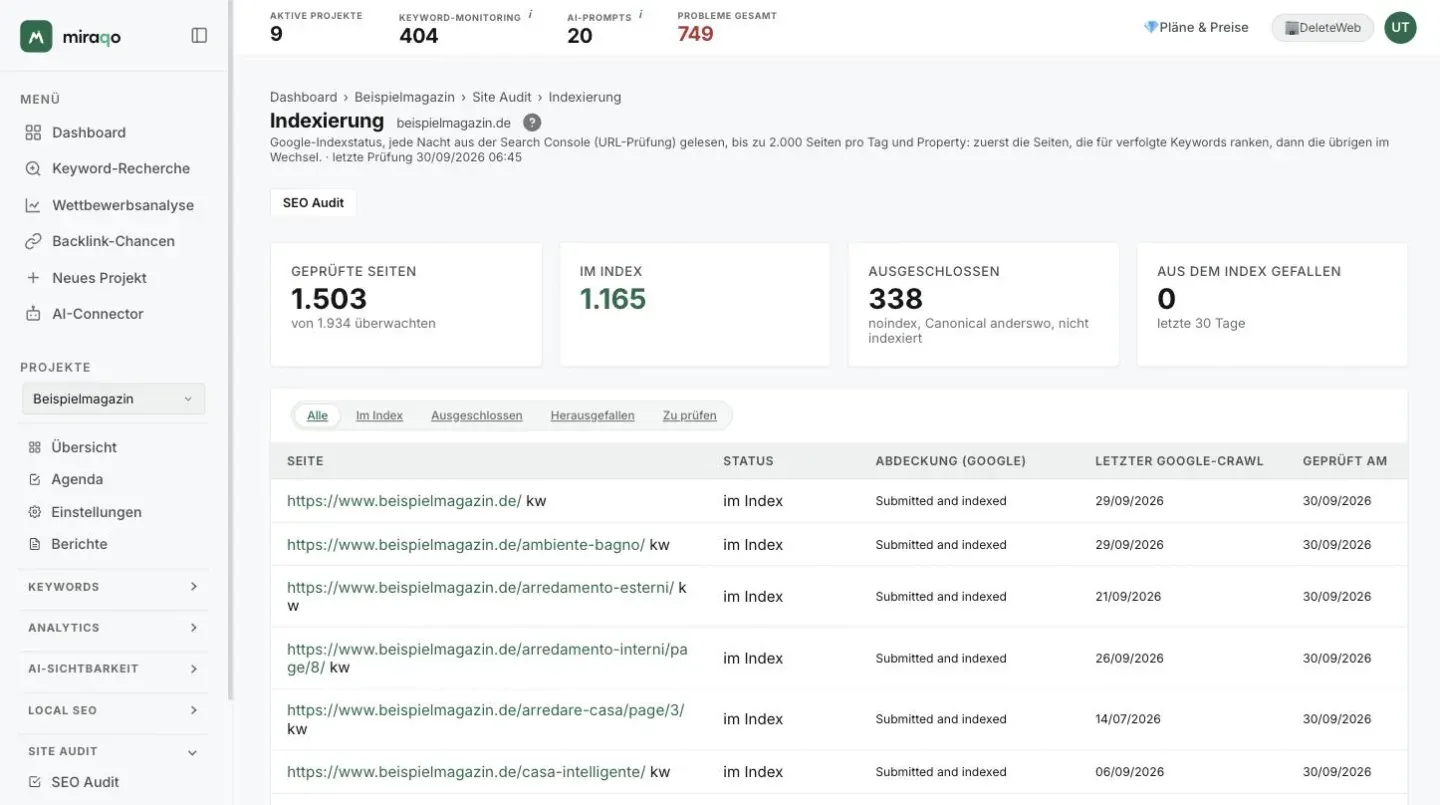The image size is (1440, 805).
Task: Expand the Keywords sidebar section
Action: point(113,587)
